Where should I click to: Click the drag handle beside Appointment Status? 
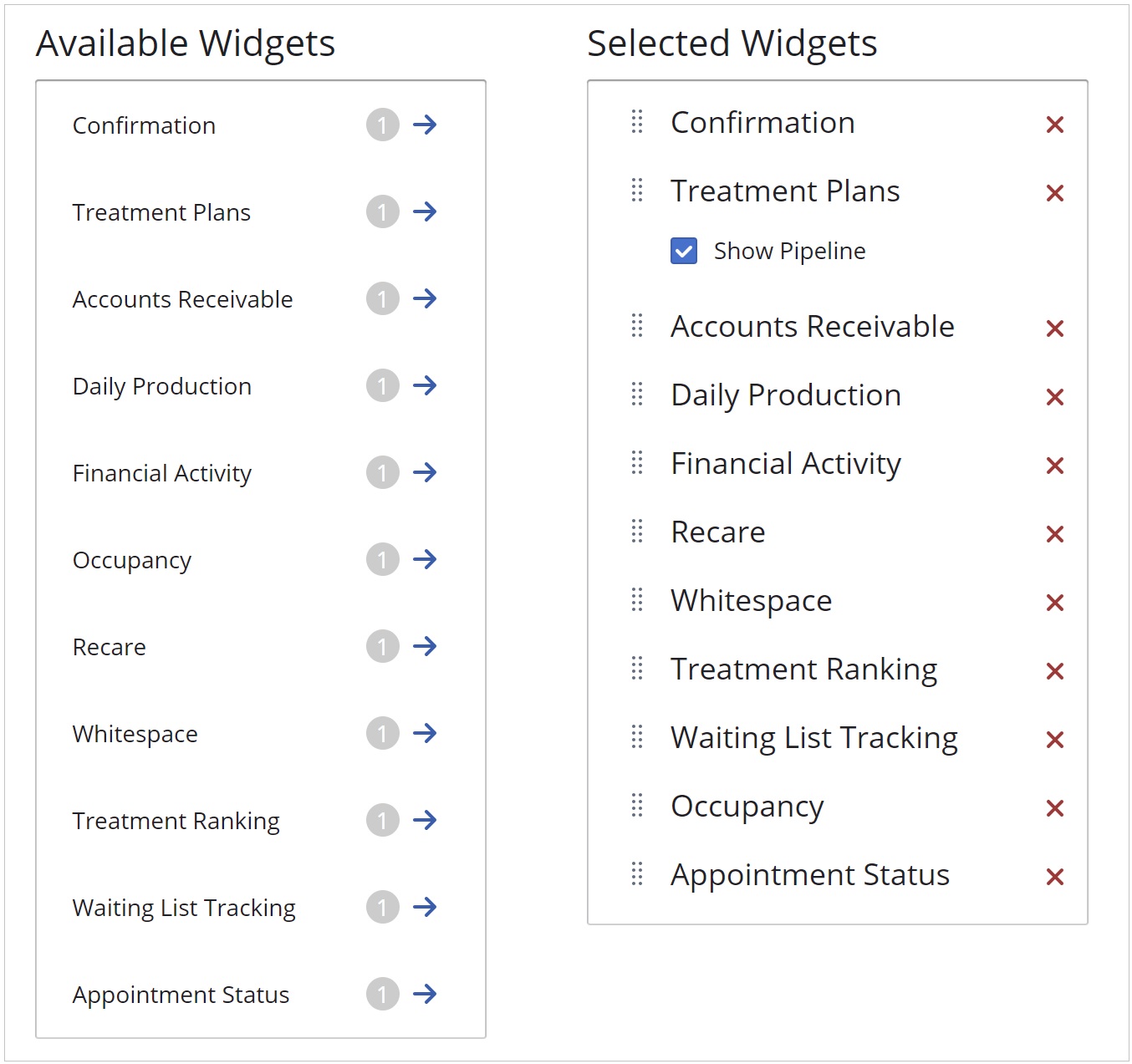[636, 874]
